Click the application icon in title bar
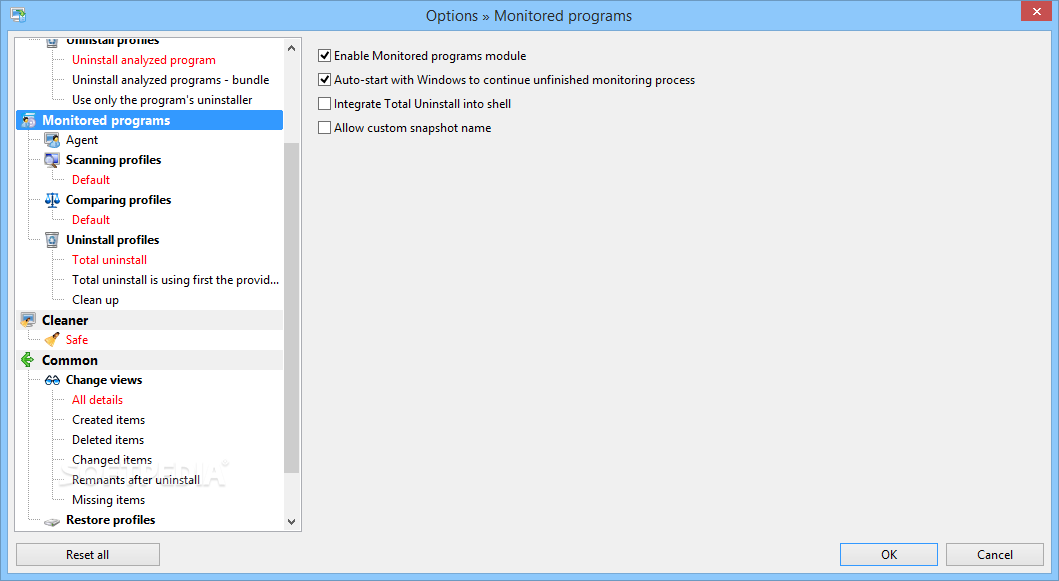Viewport: 1059px width, 581px height. coord(18,15)
